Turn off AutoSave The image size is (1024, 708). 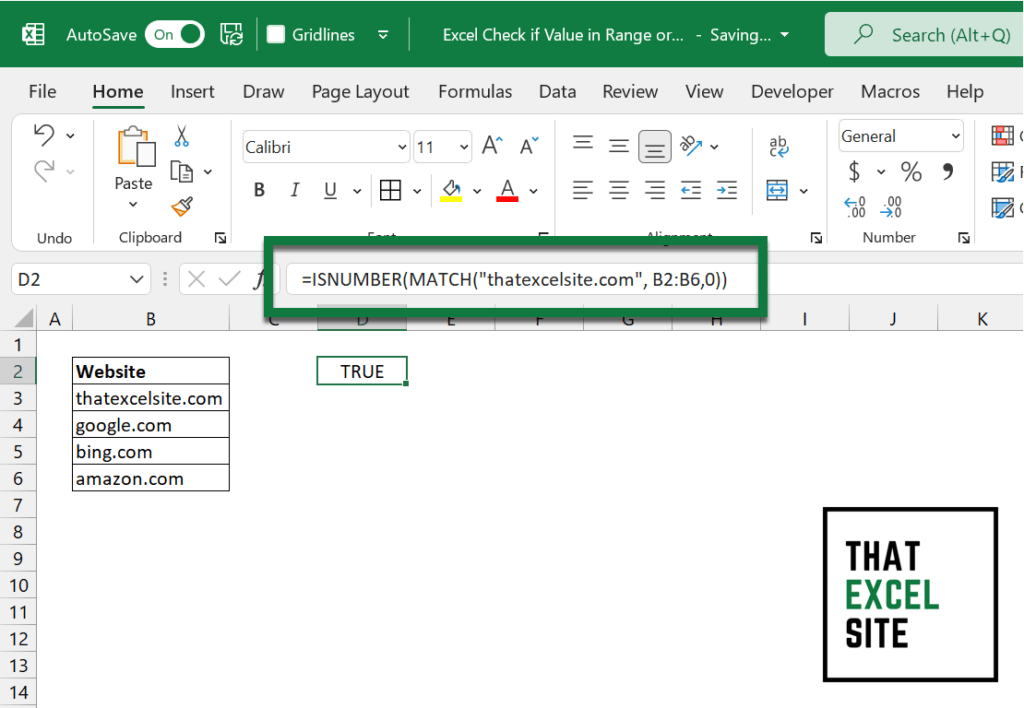pos(174,33)
